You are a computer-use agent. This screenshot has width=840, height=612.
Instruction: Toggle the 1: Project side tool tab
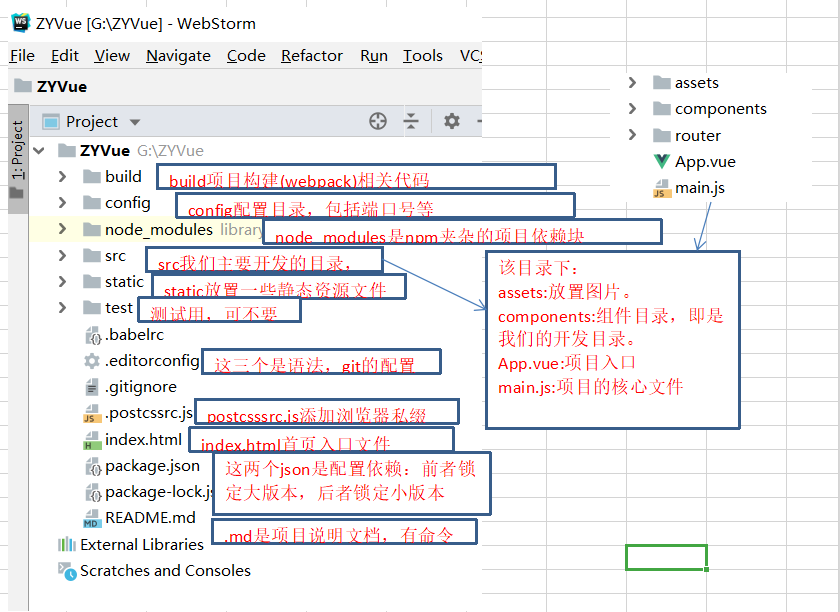[18, 159]
